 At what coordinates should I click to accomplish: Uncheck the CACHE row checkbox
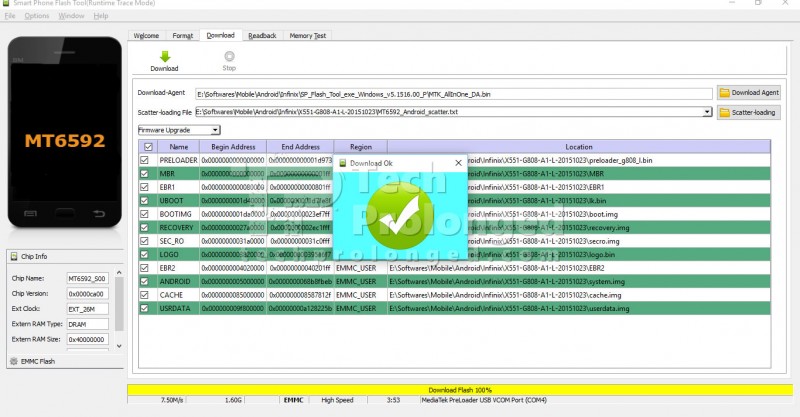[x=144, y=295]
